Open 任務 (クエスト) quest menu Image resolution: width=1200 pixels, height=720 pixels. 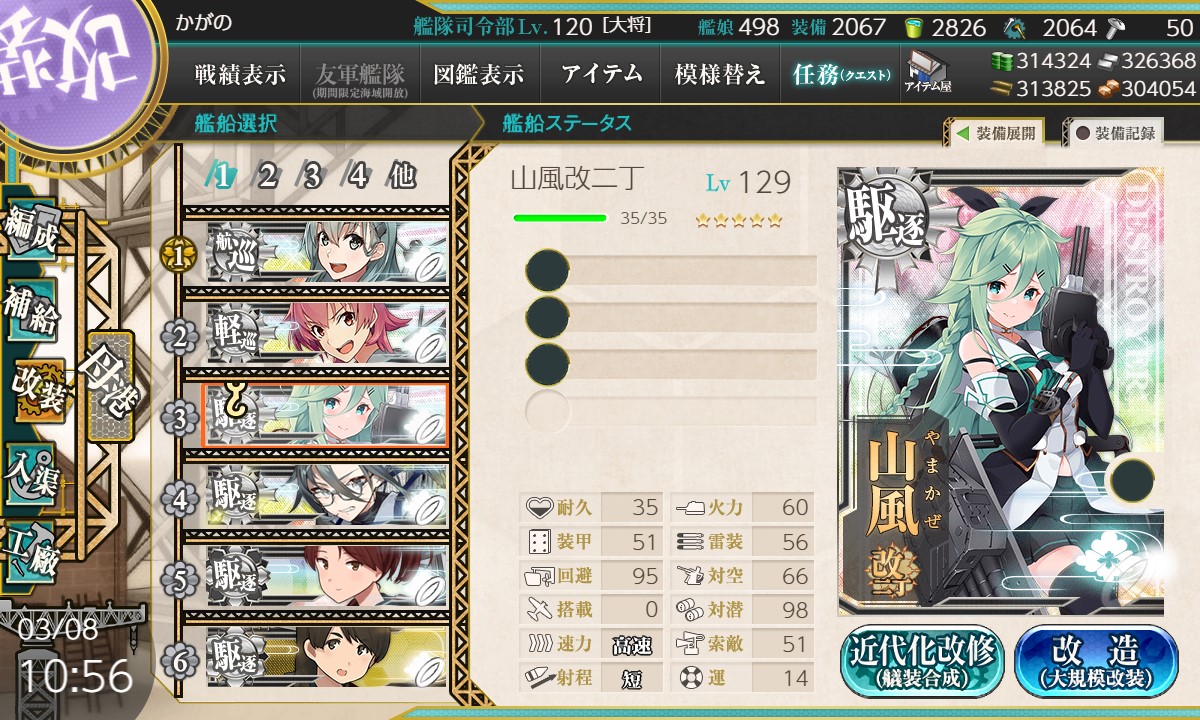(x=840, y=74)
